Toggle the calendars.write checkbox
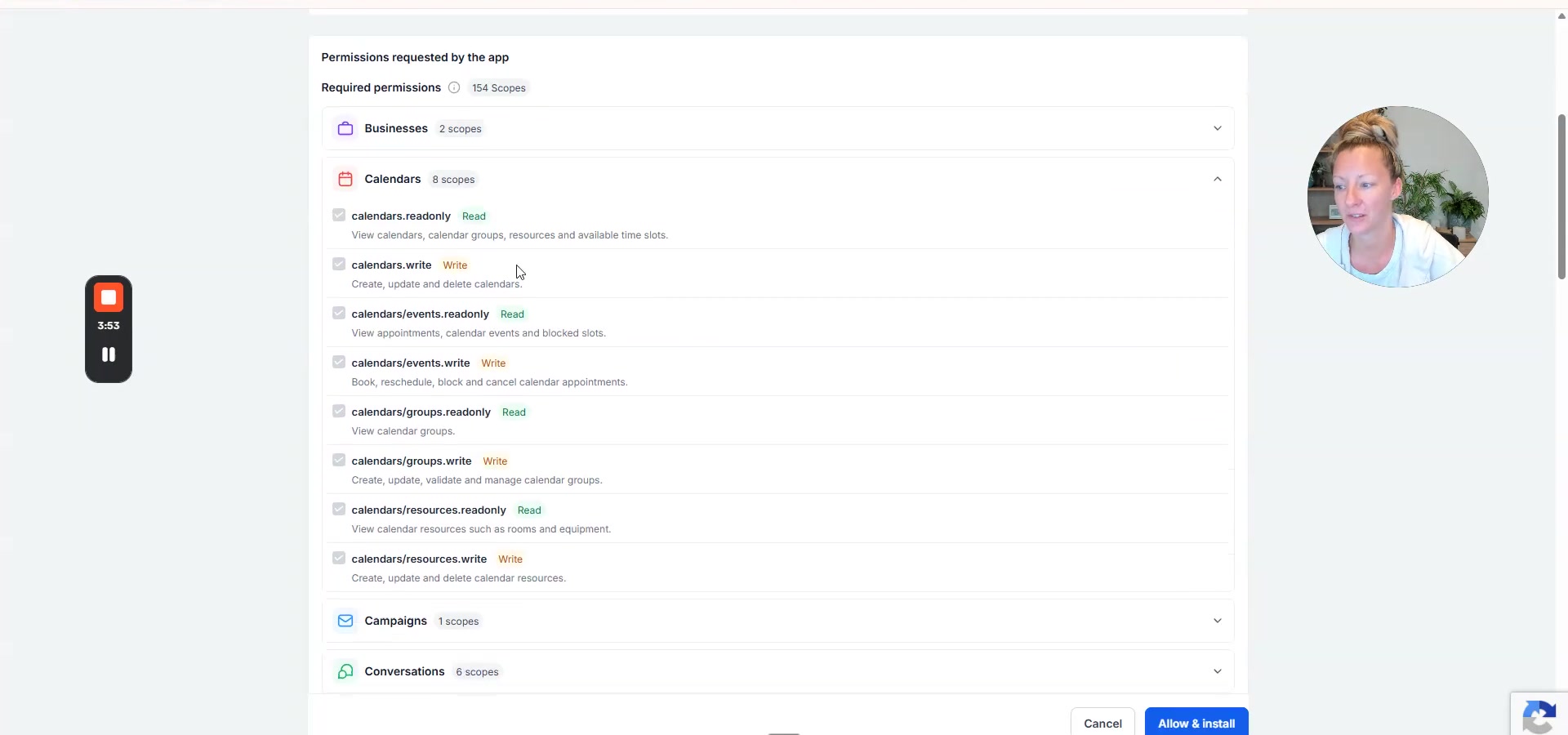This screenshot has height=735, width=1568. (339, 265)
